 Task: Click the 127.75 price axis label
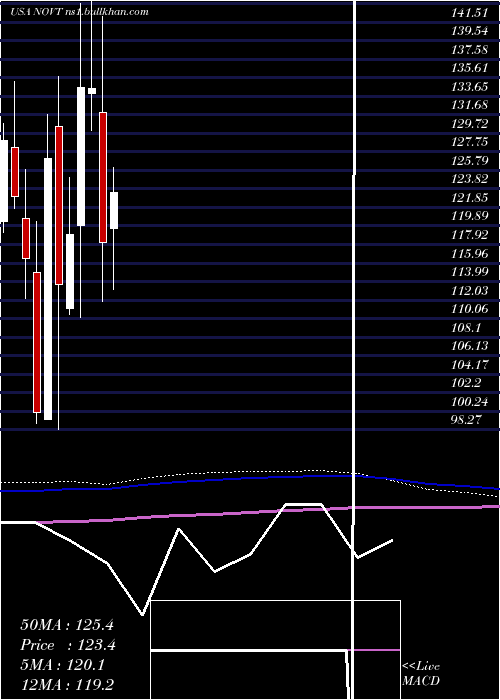point(470,142)
